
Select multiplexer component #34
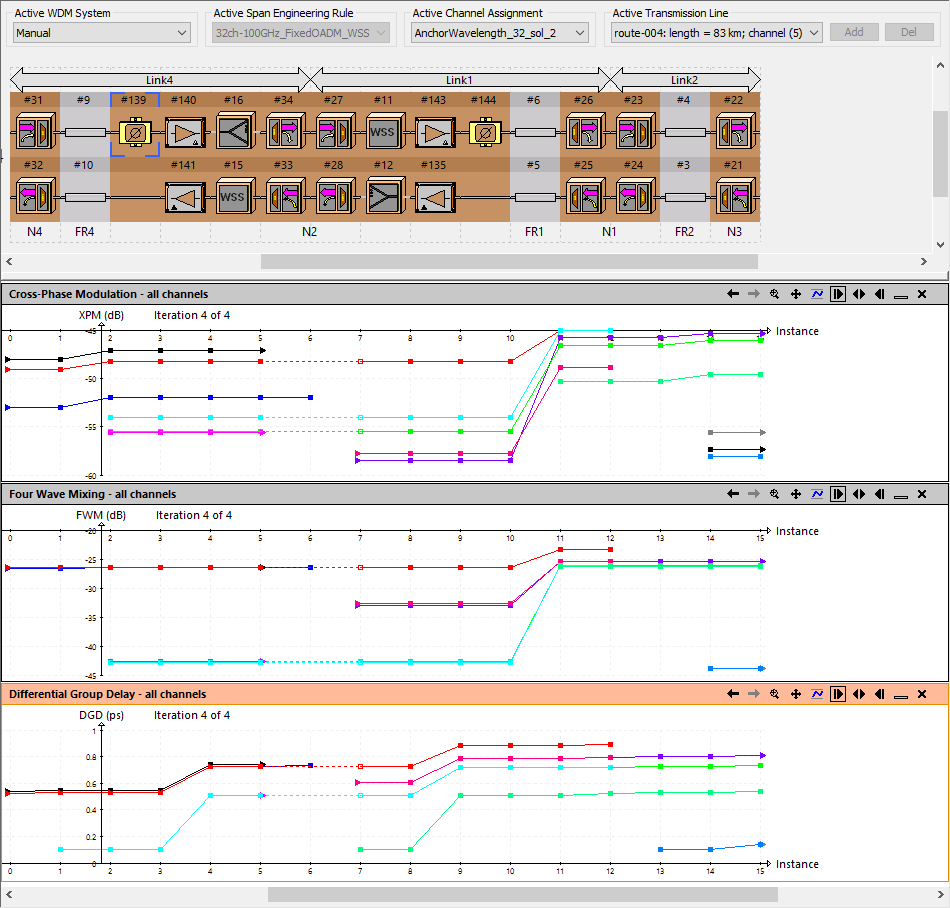(x=285, y=131)
